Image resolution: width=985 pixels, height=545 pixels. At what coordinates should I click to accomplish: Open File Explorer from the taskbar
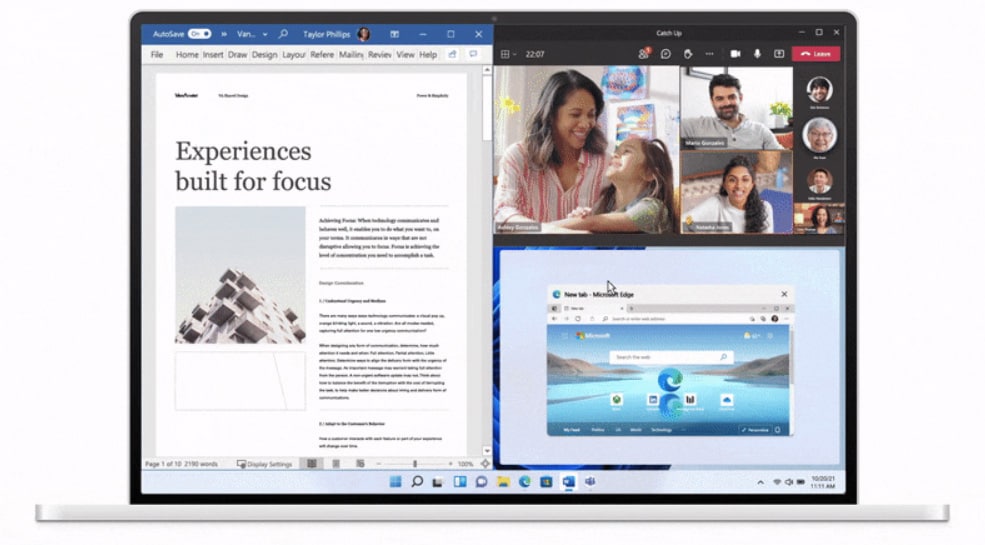[x=503, y=482]
